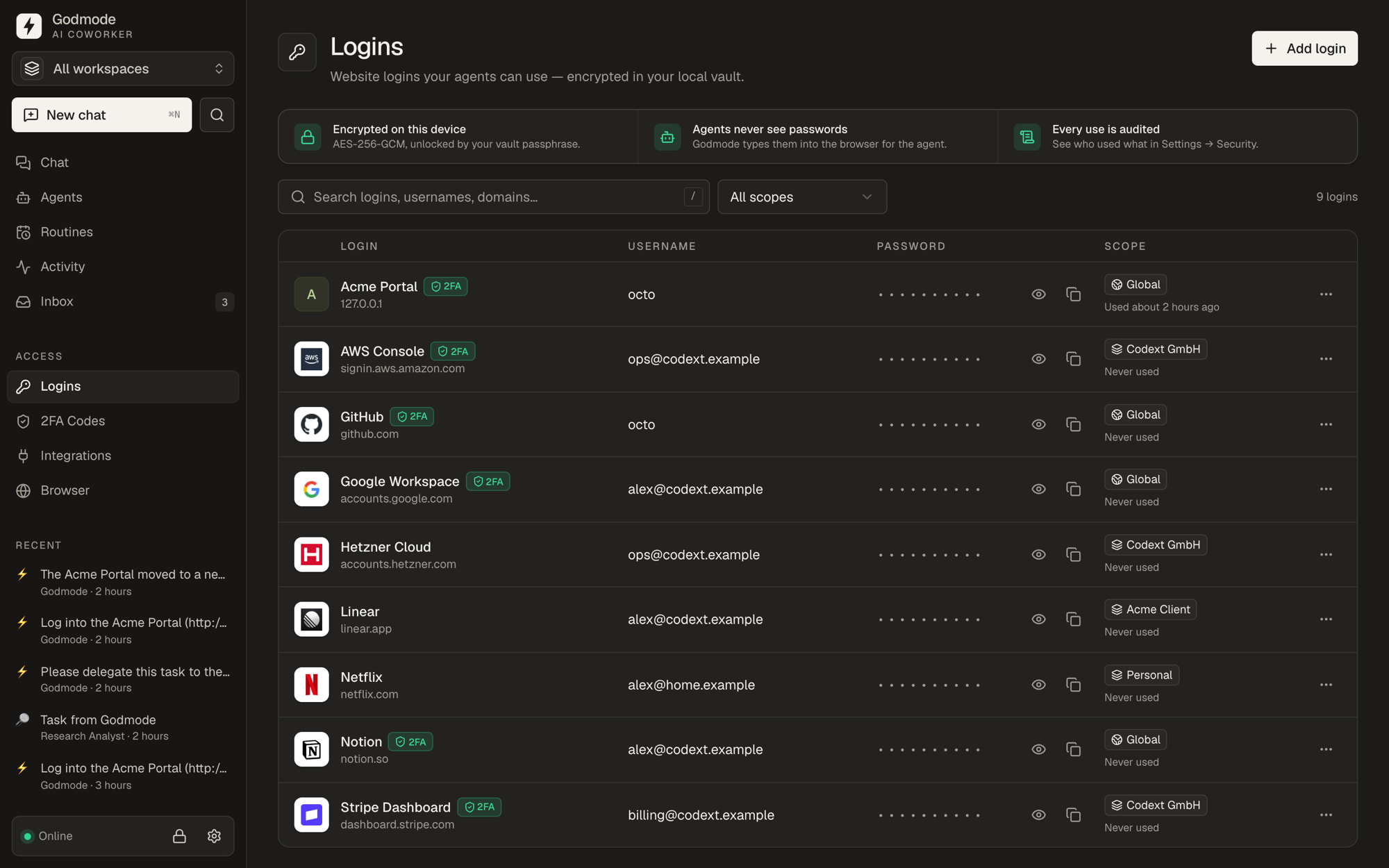The width and height of the screenshot is (1389, 868).
Task: Lock the vault with the padlock icon
Action: point(179,836)
